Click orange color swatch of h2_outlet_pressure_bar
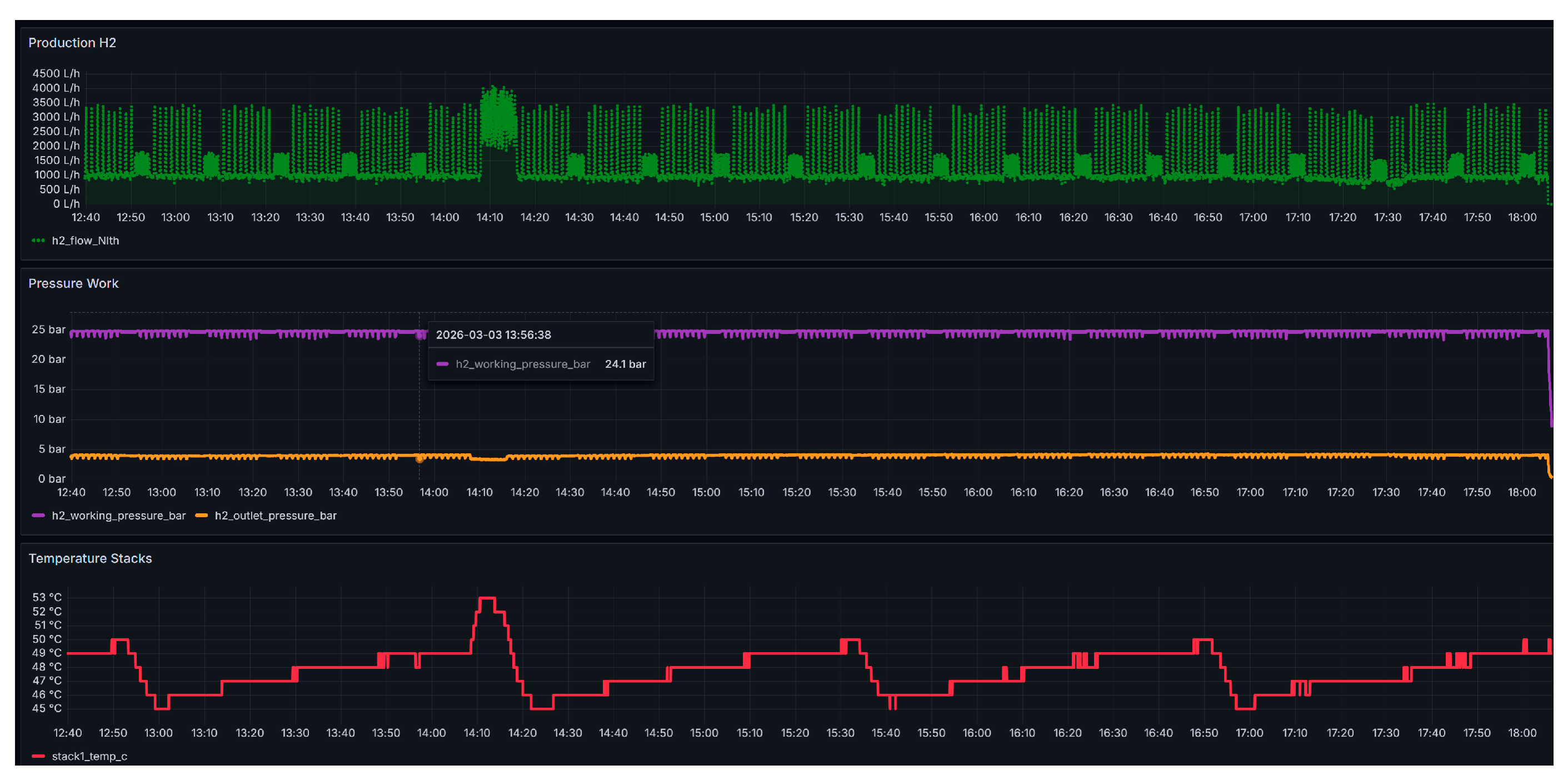This screenshot has width=1568, height=780. tap(202, 516)
